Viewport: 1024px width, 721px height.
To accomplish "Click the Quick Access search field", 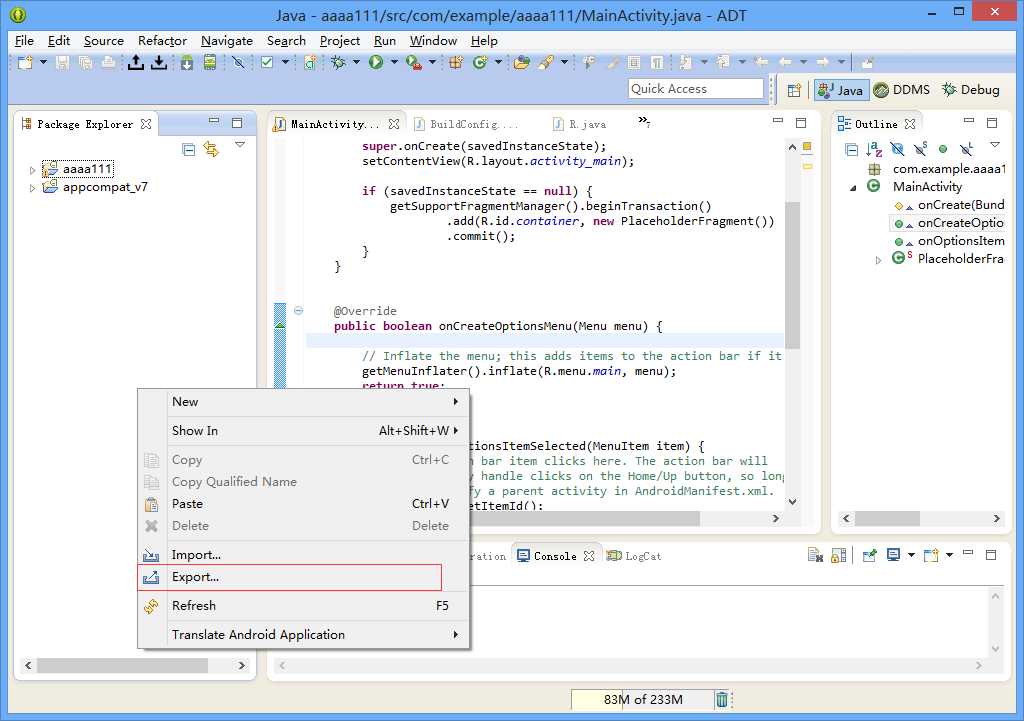I will [x=696, y=89].
